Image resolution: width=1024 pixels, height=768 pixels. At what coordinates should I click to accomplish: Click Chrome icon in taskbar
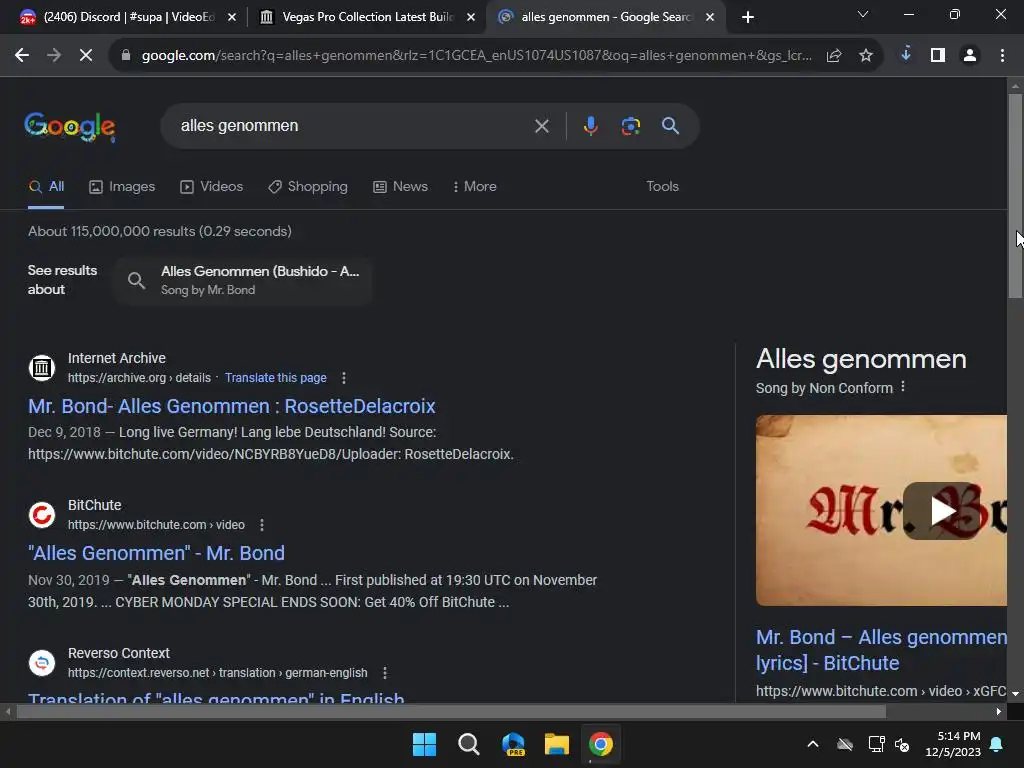(x=601, y=744)
